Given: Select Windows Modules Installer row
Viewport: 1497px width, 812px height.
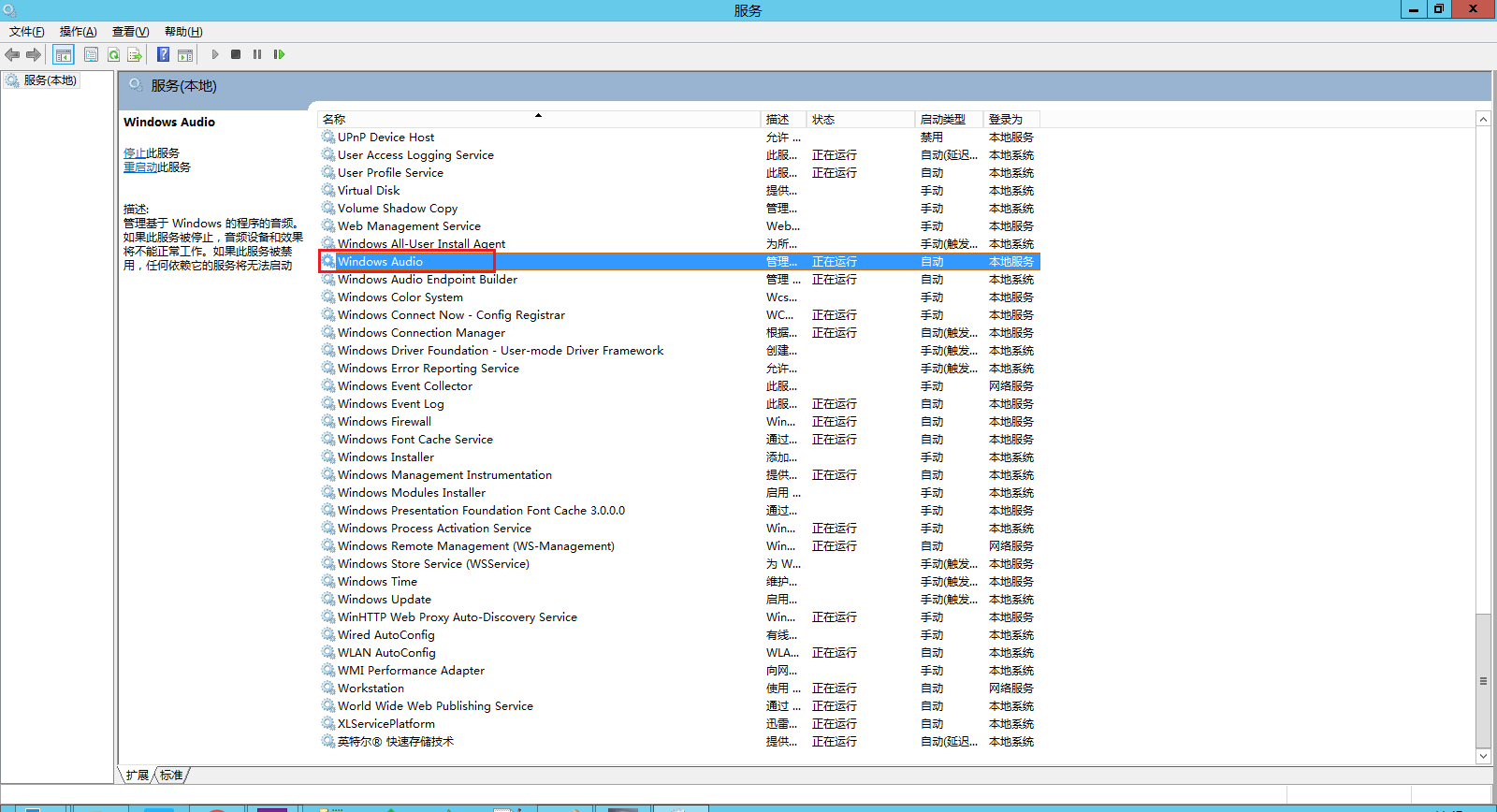Looking at the screenshot, I should coord(679,493).
